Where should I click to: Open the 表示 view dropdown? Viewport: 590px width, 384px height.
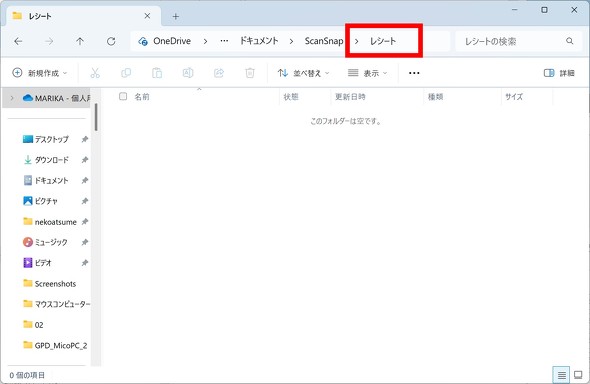pos(367,73)
